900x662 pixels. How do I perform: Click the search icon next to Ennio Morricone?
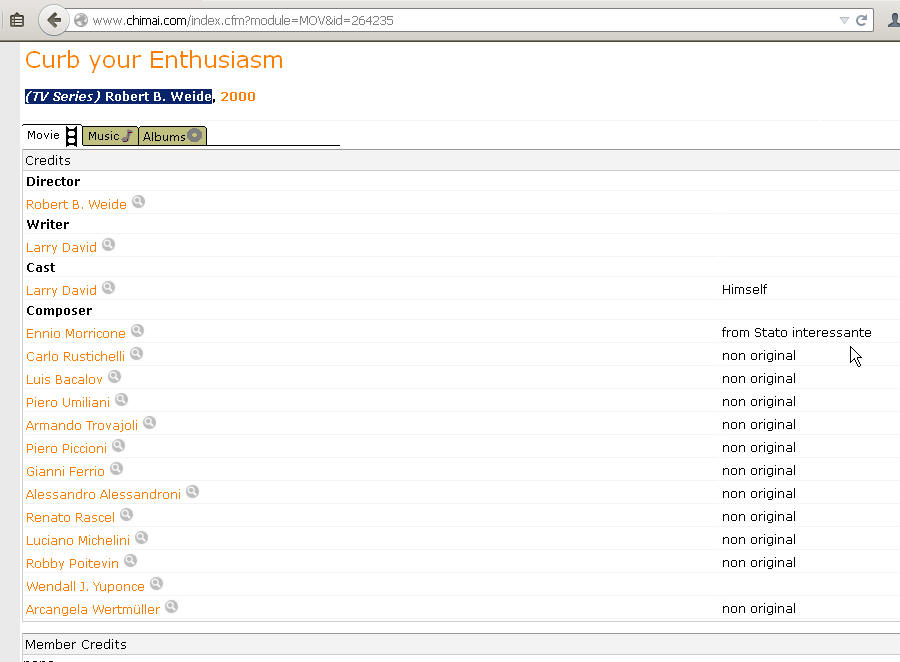[137, 331]
